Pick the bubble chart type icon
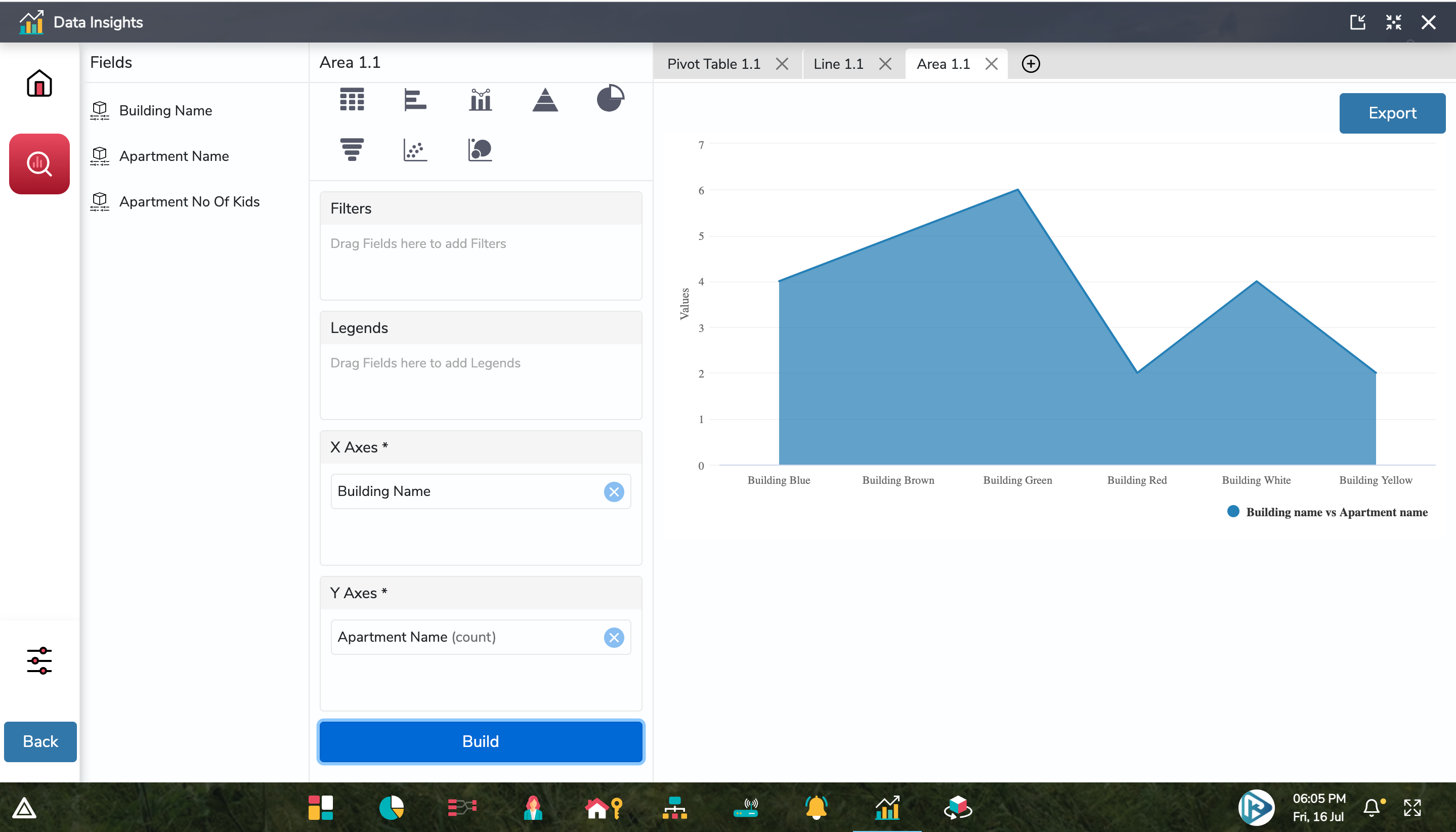1456x832 pixels. pos(481,150)
